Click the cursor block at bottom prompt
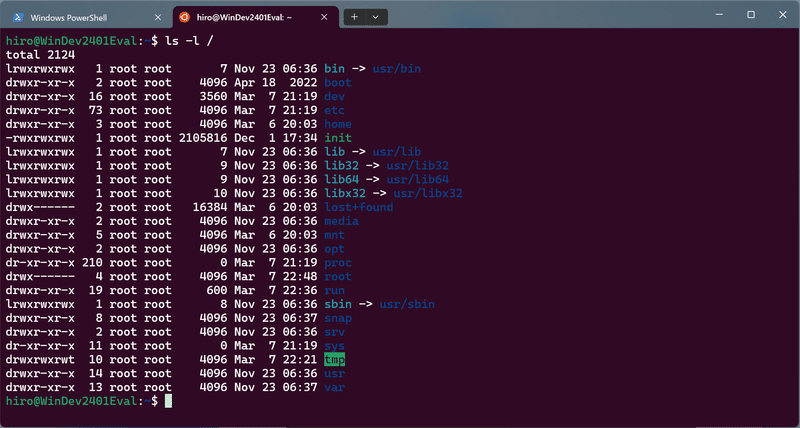The image size is (800, 428). 168,401
